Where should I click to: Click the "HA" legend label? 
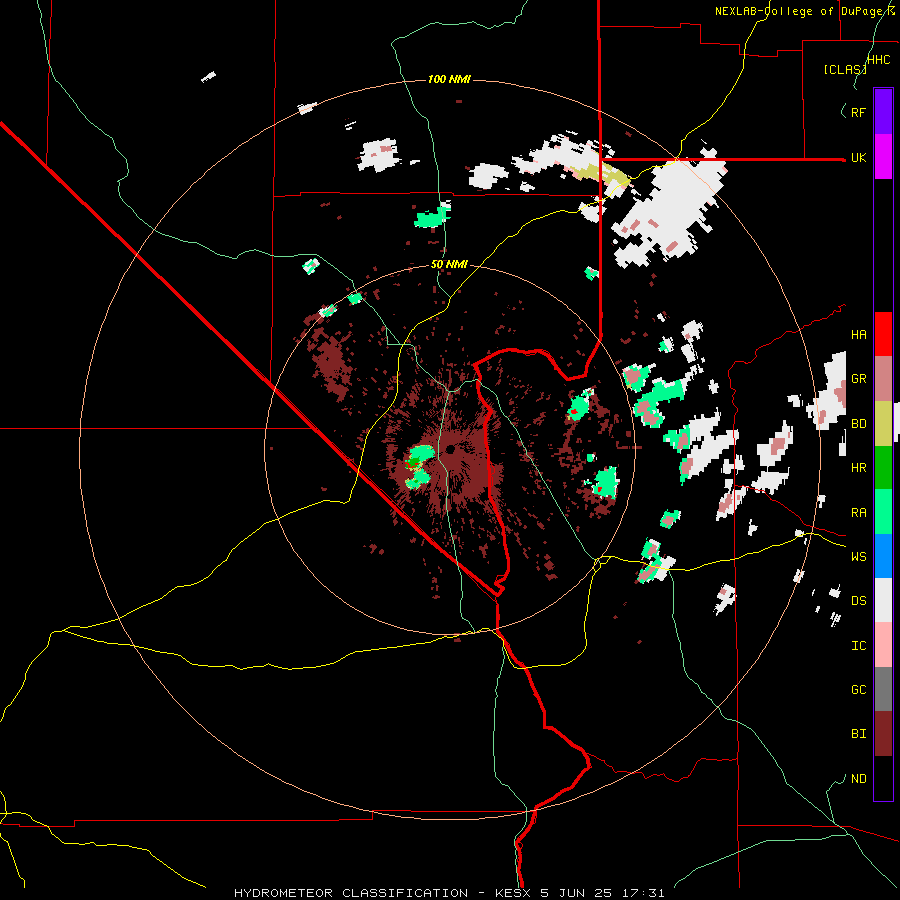(x=858, y=334)
